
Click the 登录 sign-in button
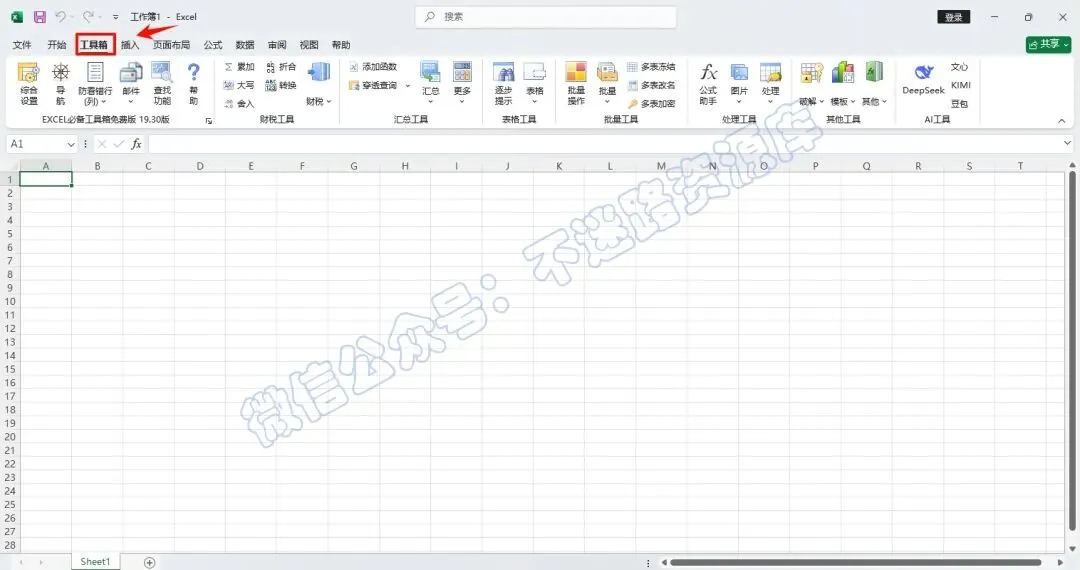pyautogui.click(x=954, y=17)
